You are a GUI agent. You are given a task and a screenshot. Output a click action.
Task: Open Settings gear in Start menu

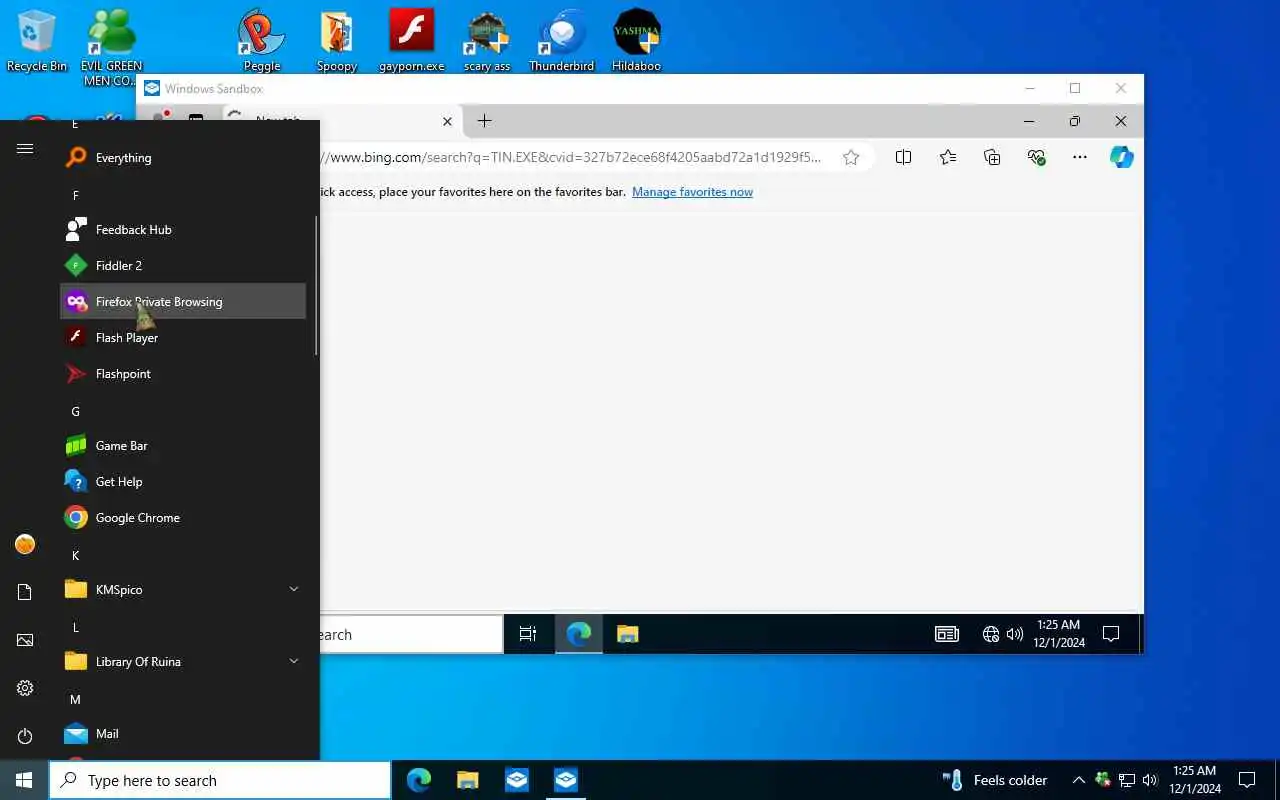pos(25,688)
